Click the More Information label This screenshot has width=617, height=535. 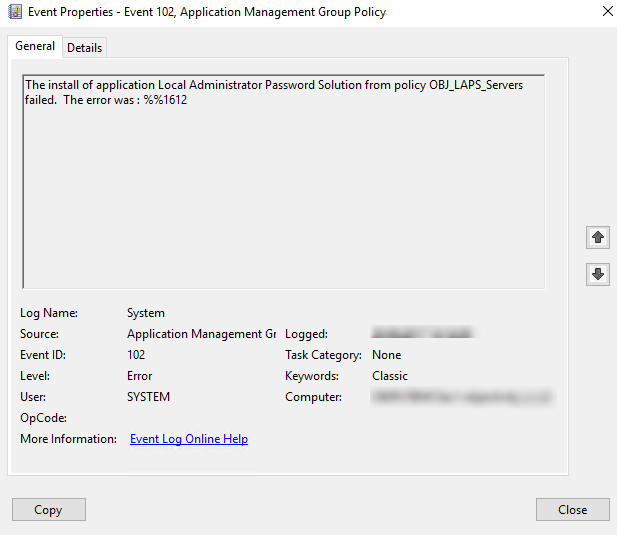pyautogui.click(x=68, y=439)
